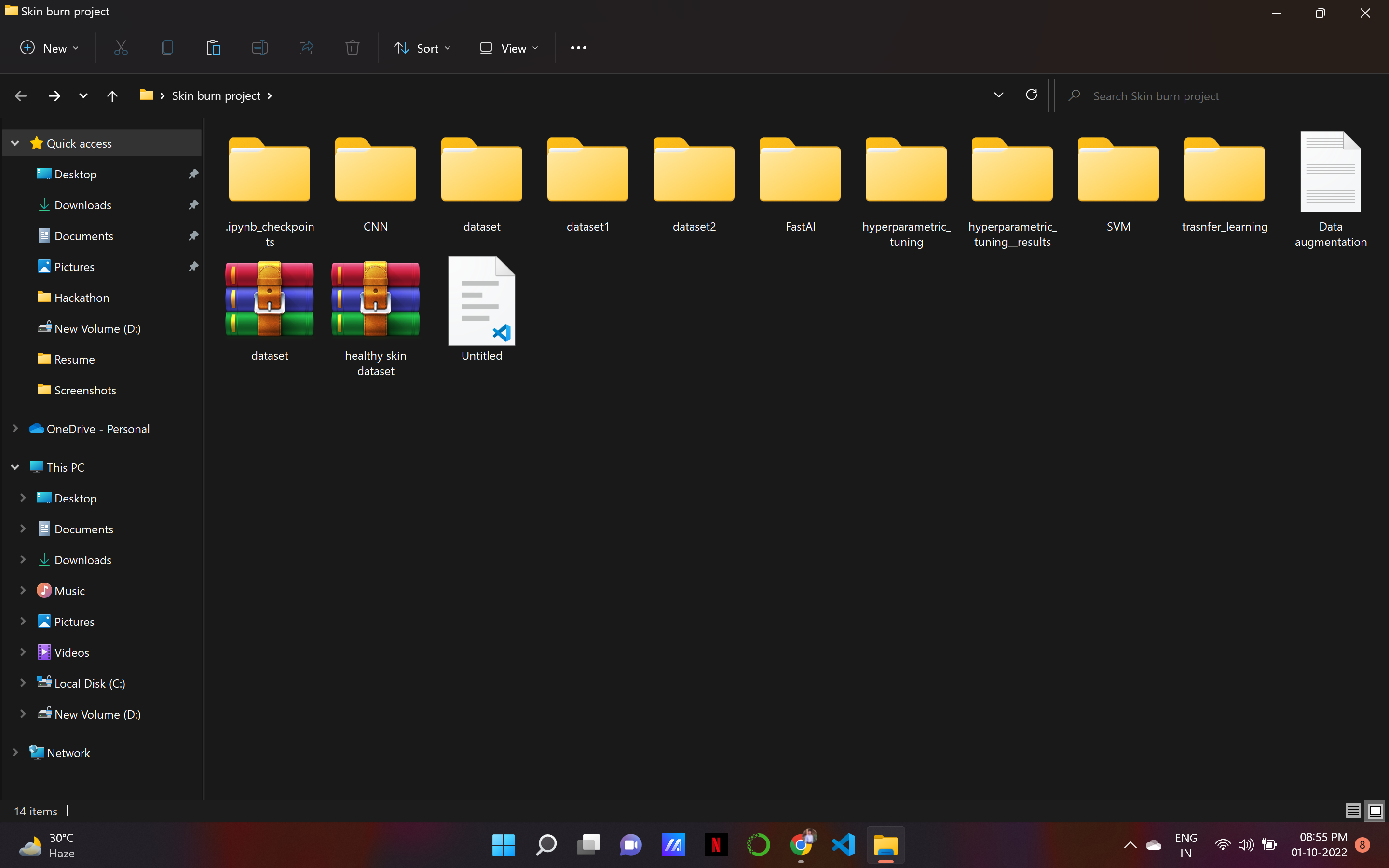Screen dimensions: 1389x868
Task: Open the address bar history dropdown
Action: coord(998,95)
